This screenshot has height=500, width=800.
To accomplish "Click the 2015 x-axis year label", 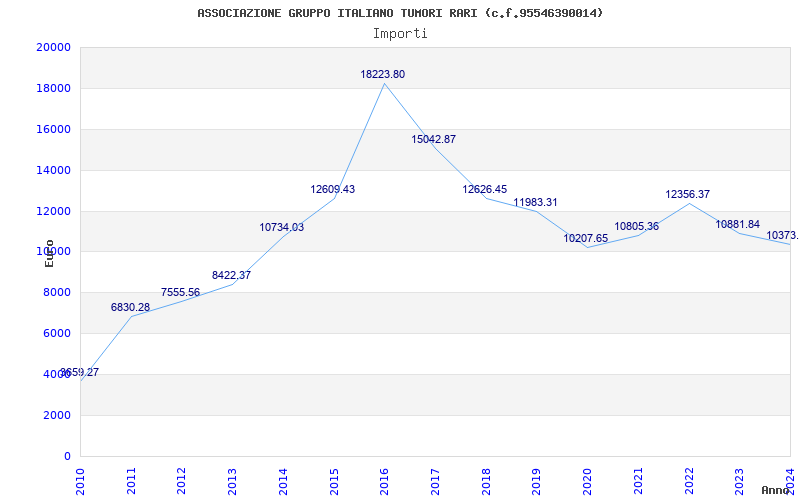I will [x=334, y=480].
